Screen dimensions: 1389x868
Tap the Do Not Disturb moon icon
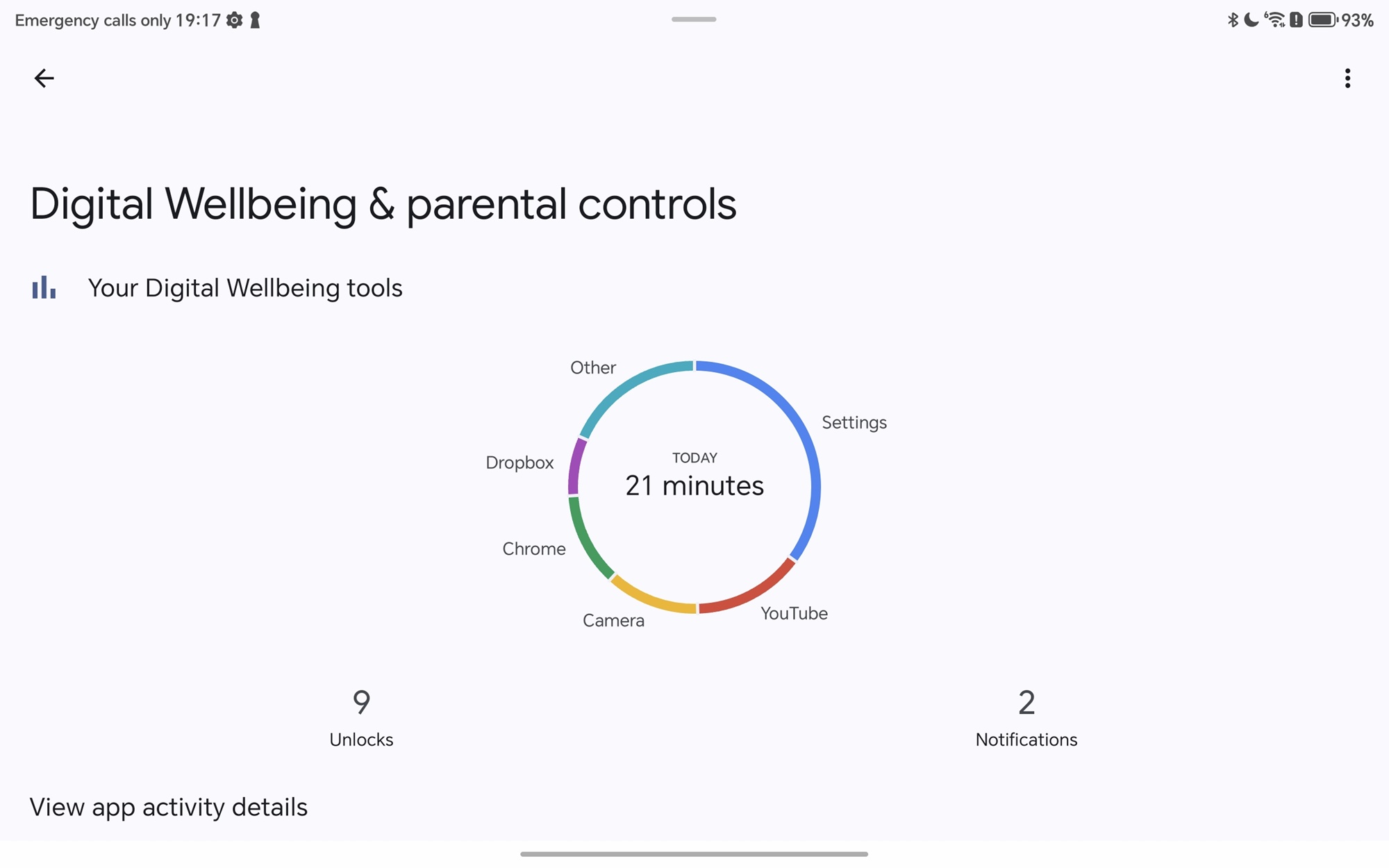click(x=1251, y=20)
